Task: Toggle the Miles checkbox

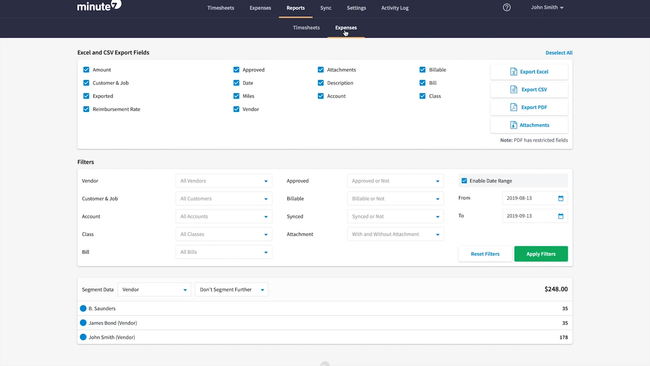Action: [236, 96]
